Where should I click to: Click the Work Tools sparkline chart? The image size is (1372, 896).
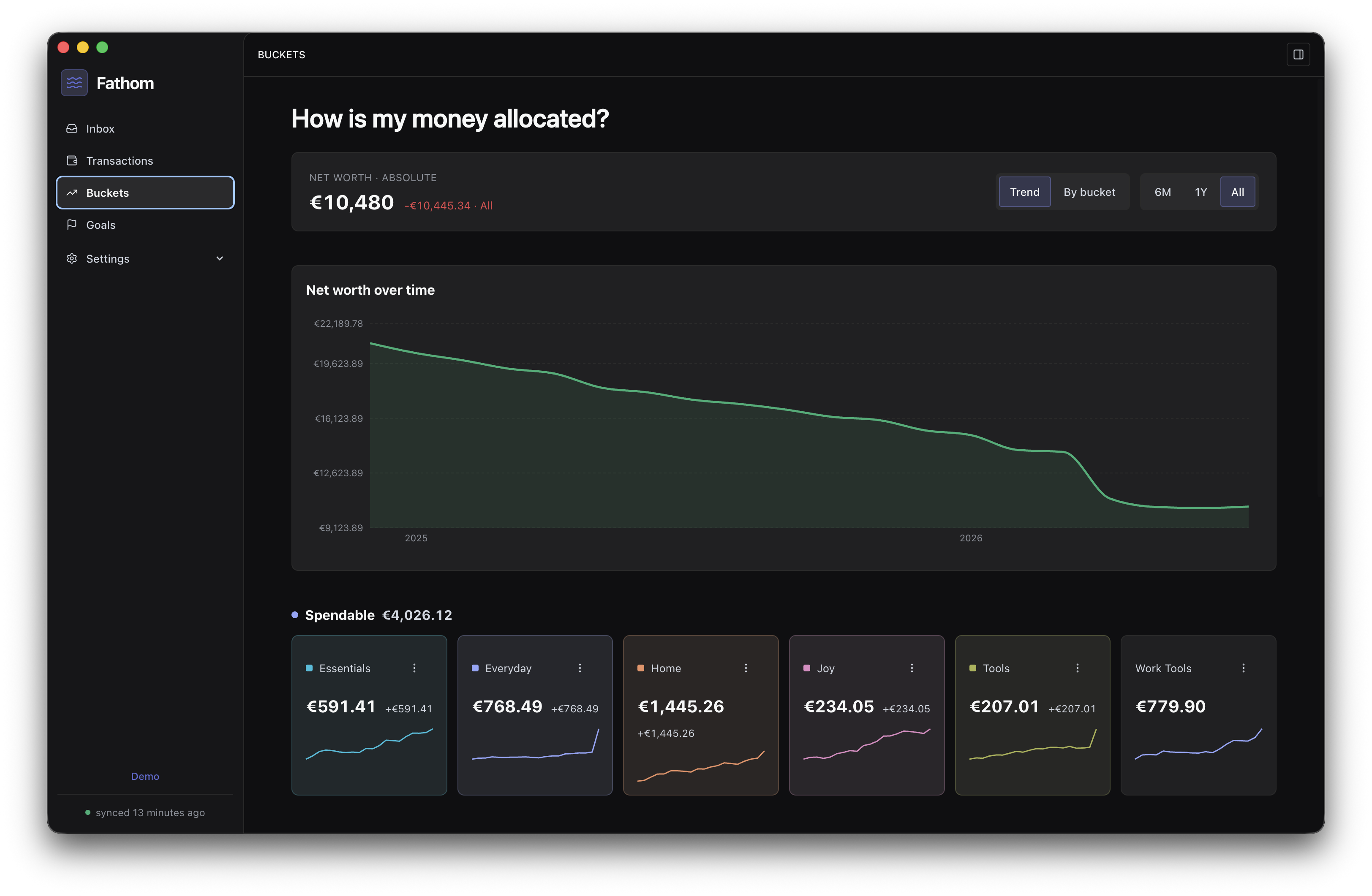[1198, 744]
